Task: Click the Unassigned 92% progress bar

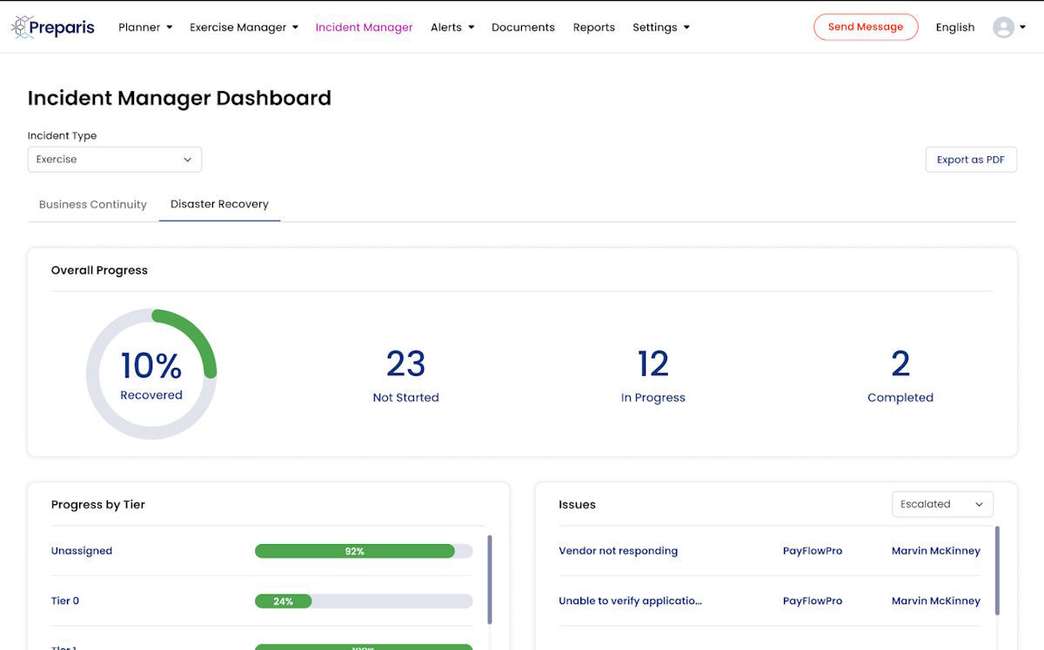Action: 363,550
